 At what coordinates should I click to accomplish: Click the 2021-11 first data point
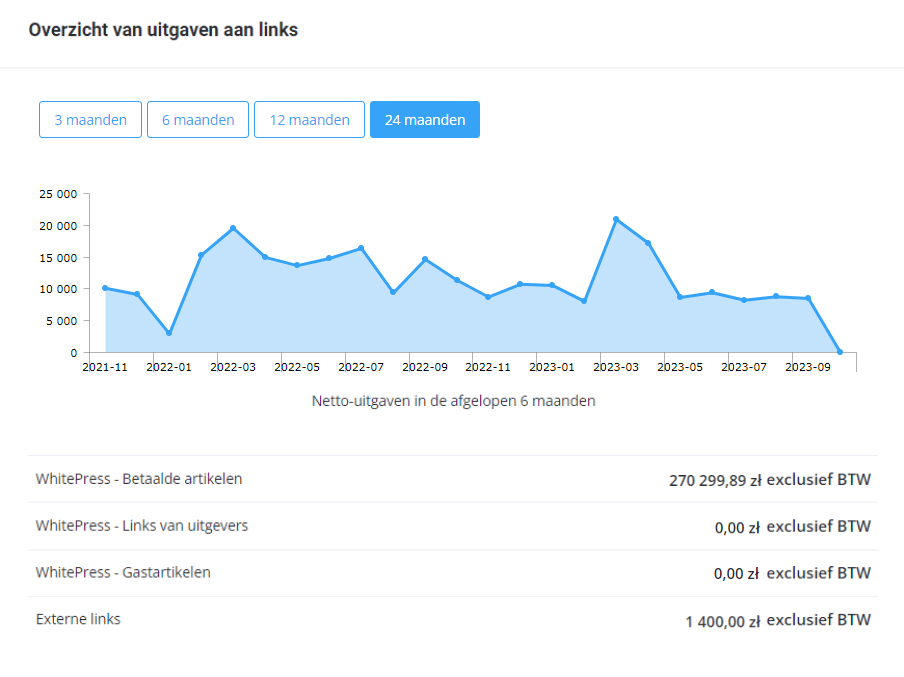105,288
